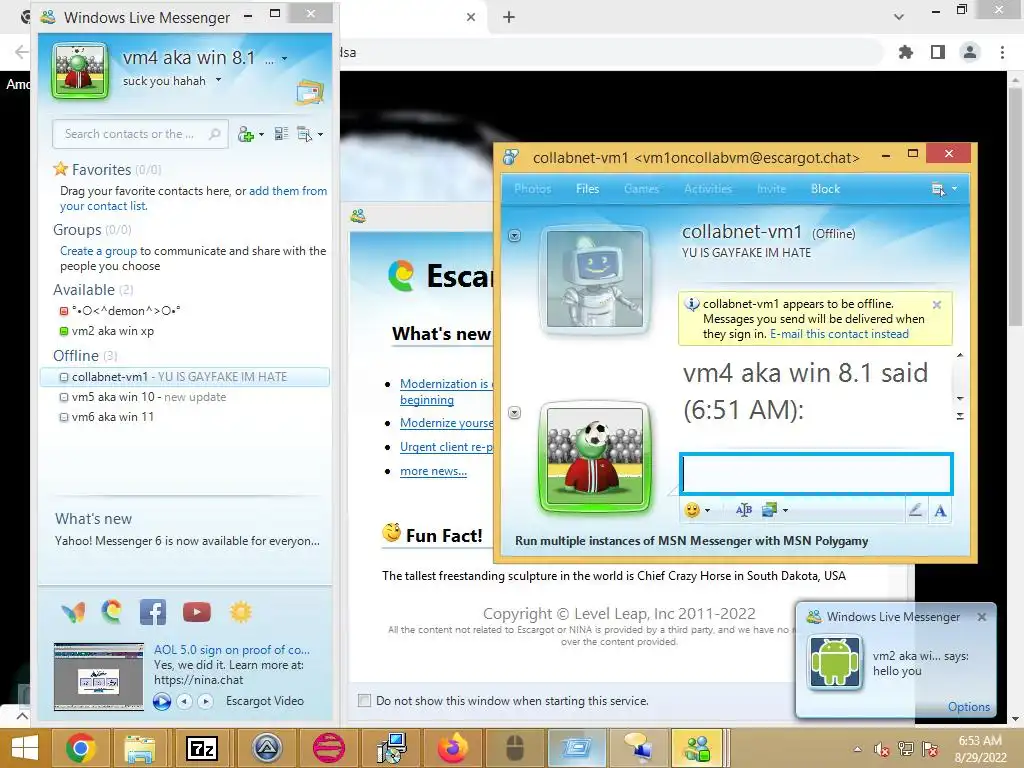1024x768 pixels.
Task: Click Games in chat toolbar
Action: click(641, 189)
